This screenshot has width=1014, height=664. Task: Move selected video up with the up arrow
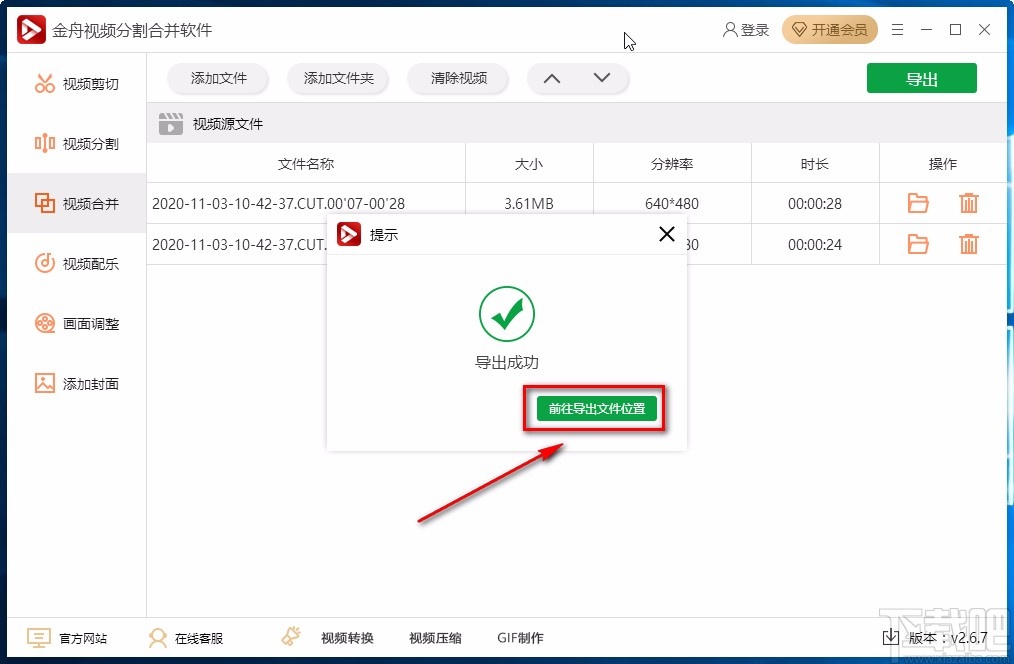tap(551, 77)
